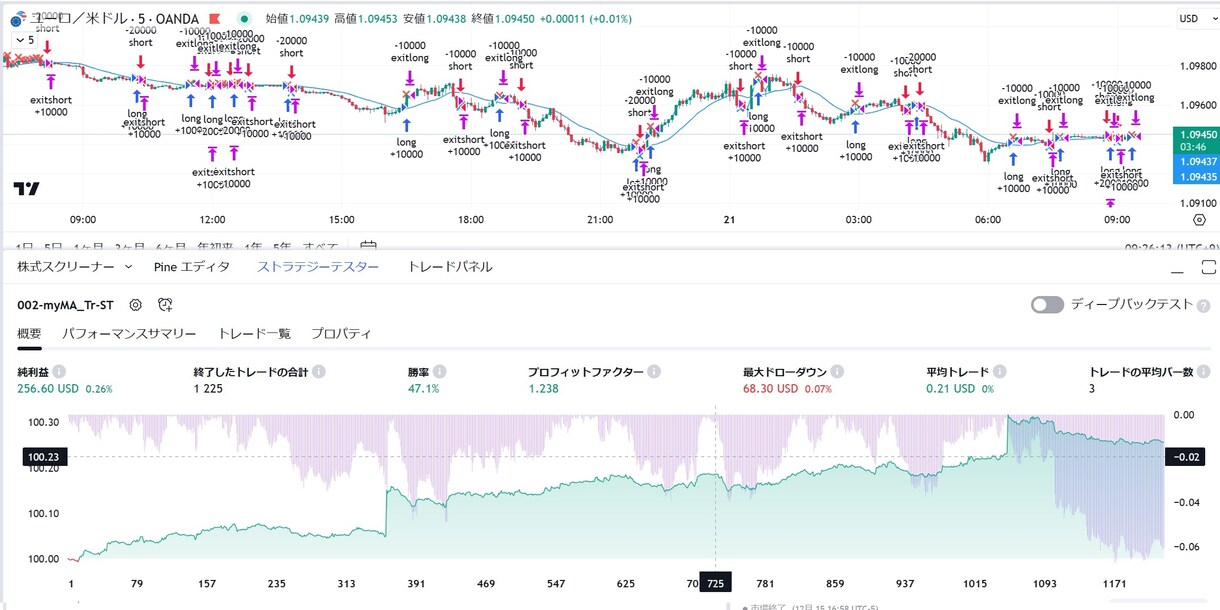Show info tooltip for 最大ドローダウン
This screenshot has width=1220, height=610.
point(838,371)
